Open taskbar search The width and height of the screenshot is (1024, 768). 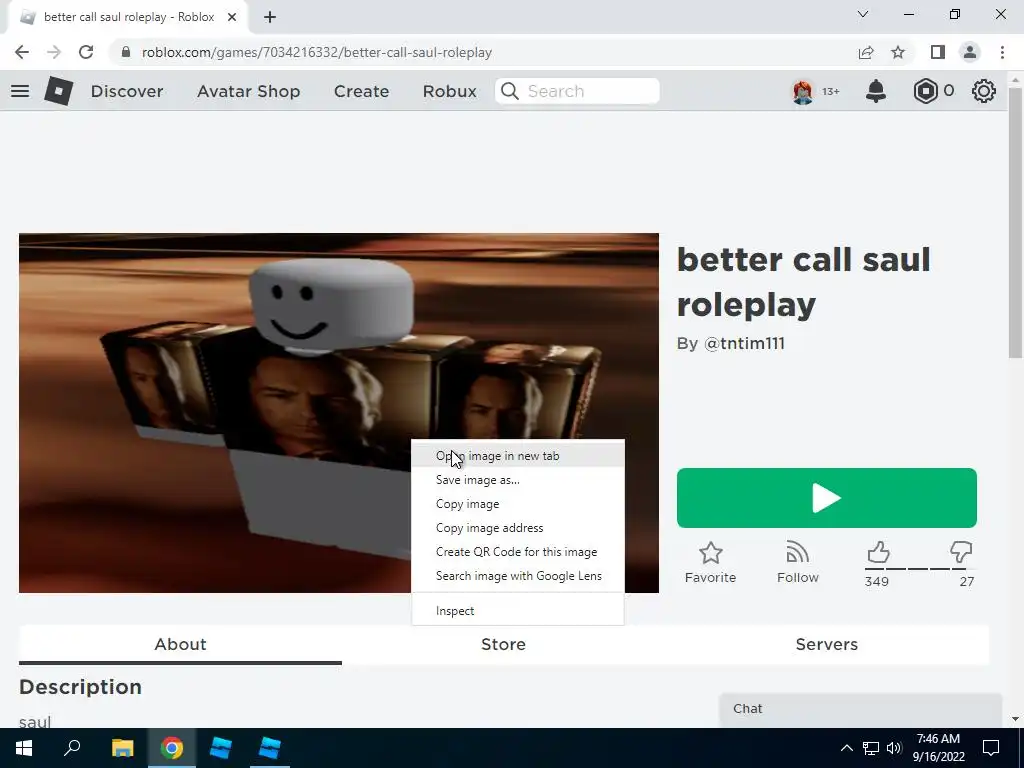[72, 748]
